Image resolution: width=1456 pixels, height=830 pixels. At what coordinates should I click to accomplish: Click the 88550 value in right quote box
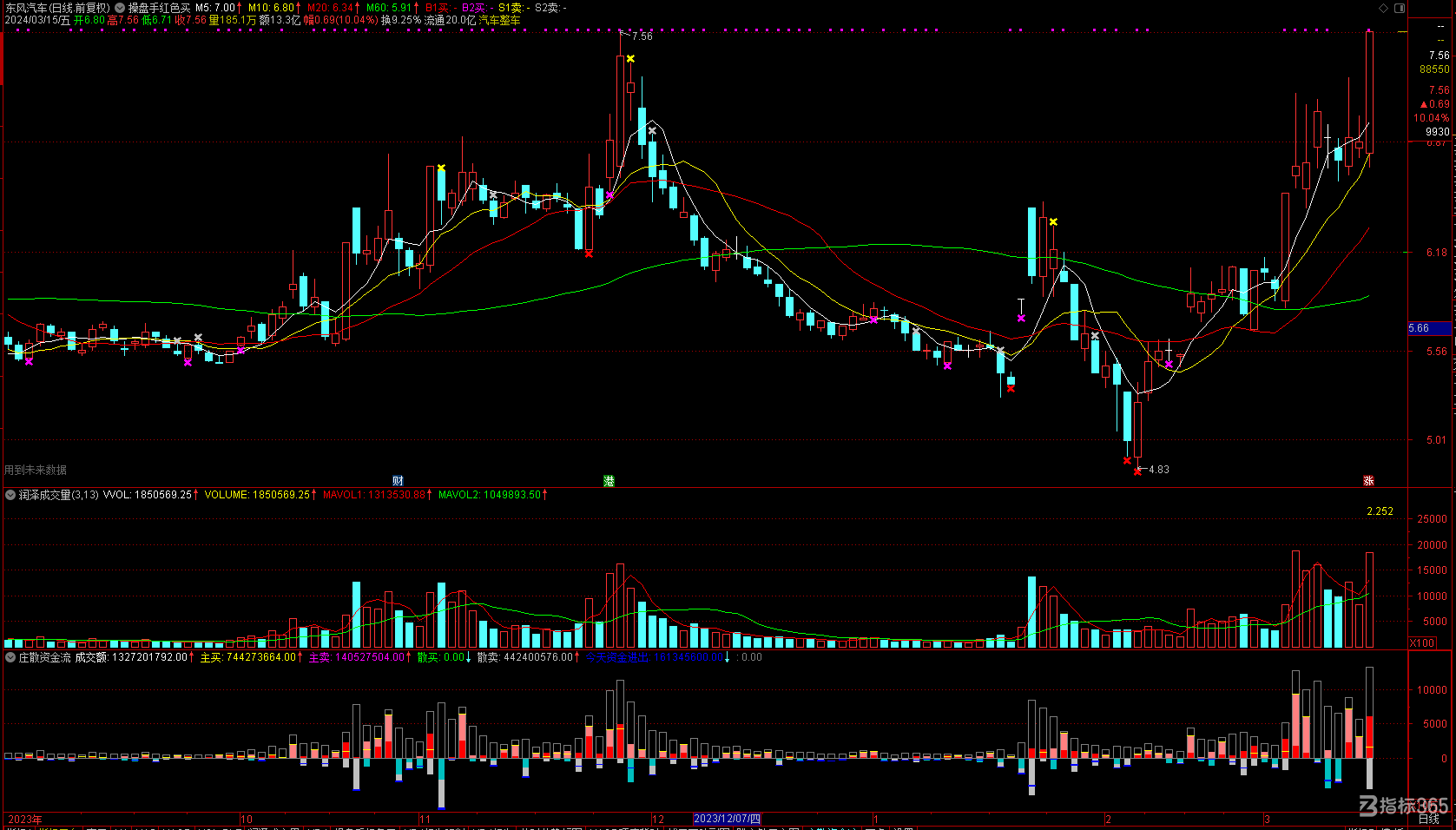tap(1434, 69)
